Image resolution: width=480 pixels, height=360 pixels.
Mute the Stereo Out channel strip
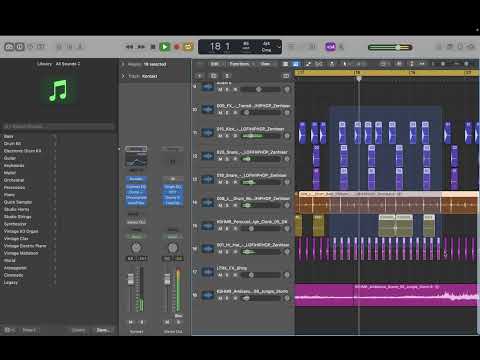(x=167, y=322)
